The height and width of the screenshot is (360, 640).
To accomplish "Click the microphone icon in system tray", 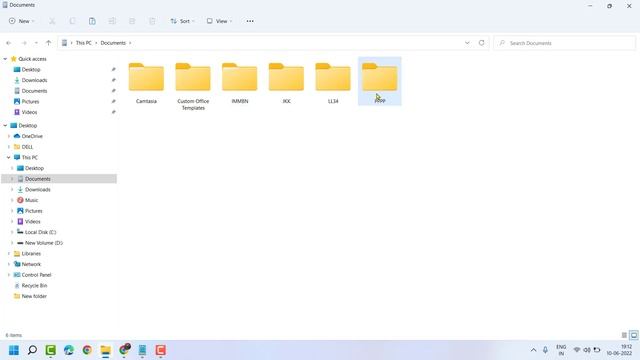I will pos(545,350).
